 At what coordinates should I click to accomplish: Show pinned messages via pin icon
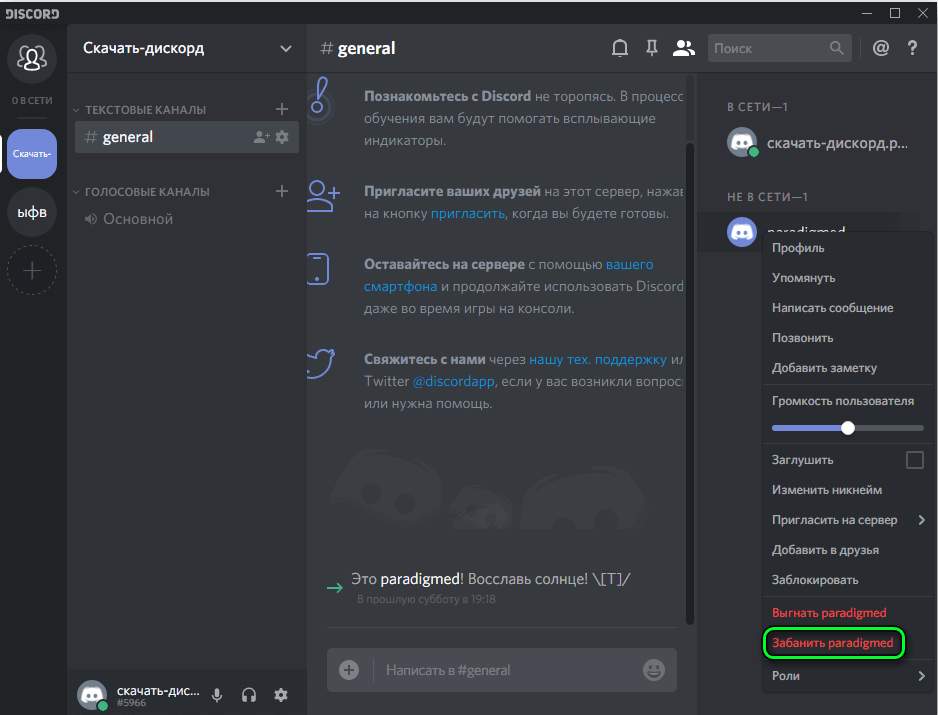[x=652, y=48]
